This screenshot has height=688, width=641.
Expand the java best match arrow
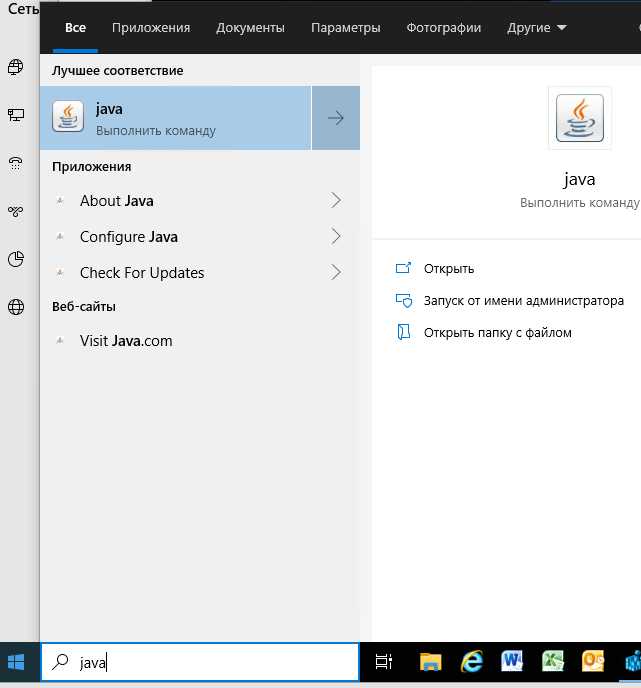click(x=336, y=118)
